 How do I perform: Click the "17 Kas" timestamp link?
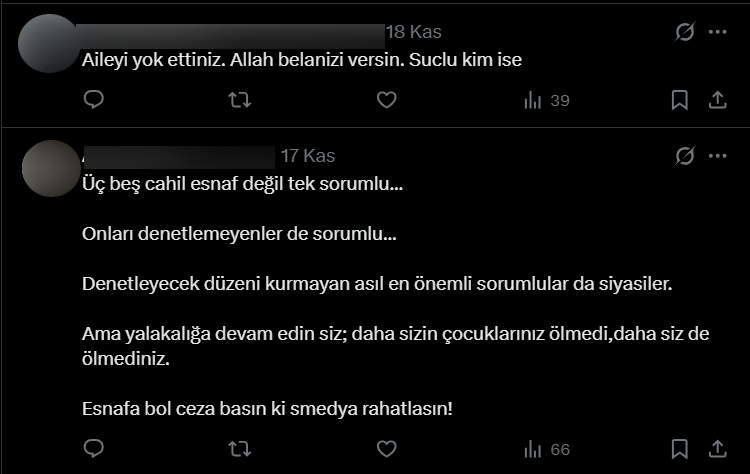(307, 156)
